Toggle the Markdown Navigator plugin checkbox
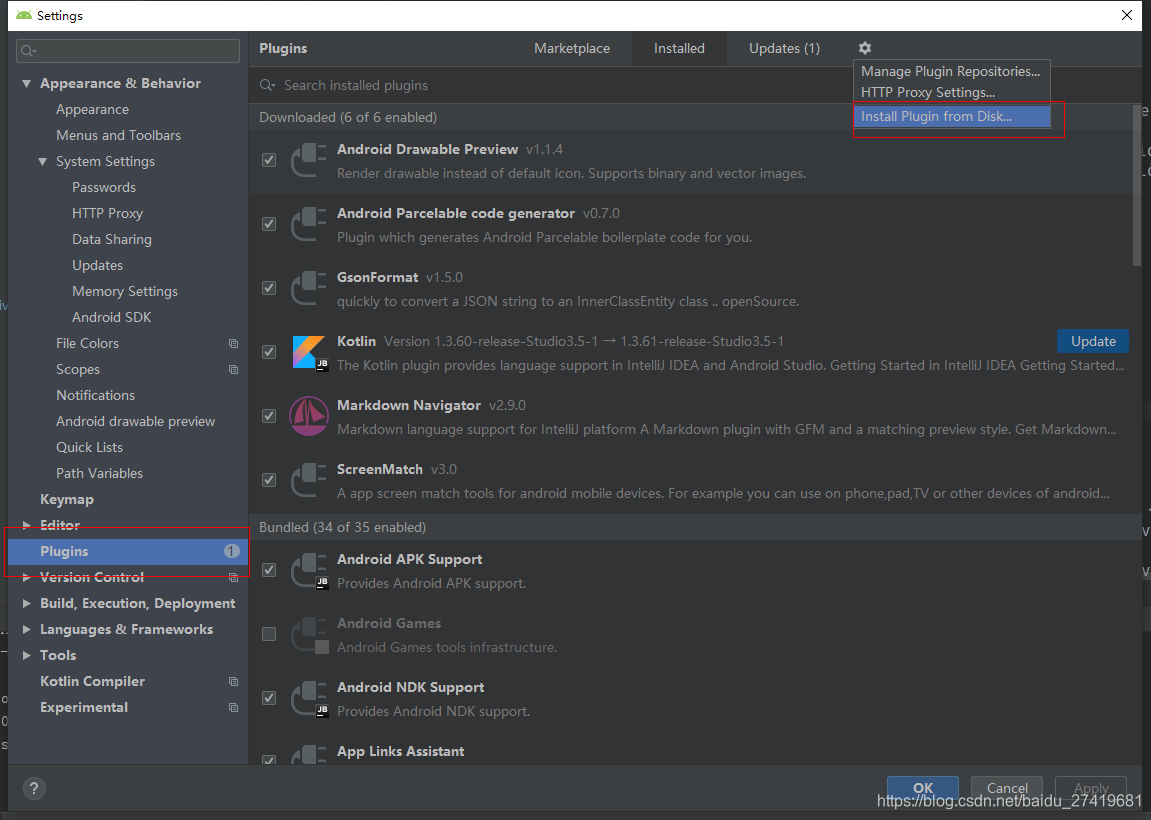 click(269, 416)
